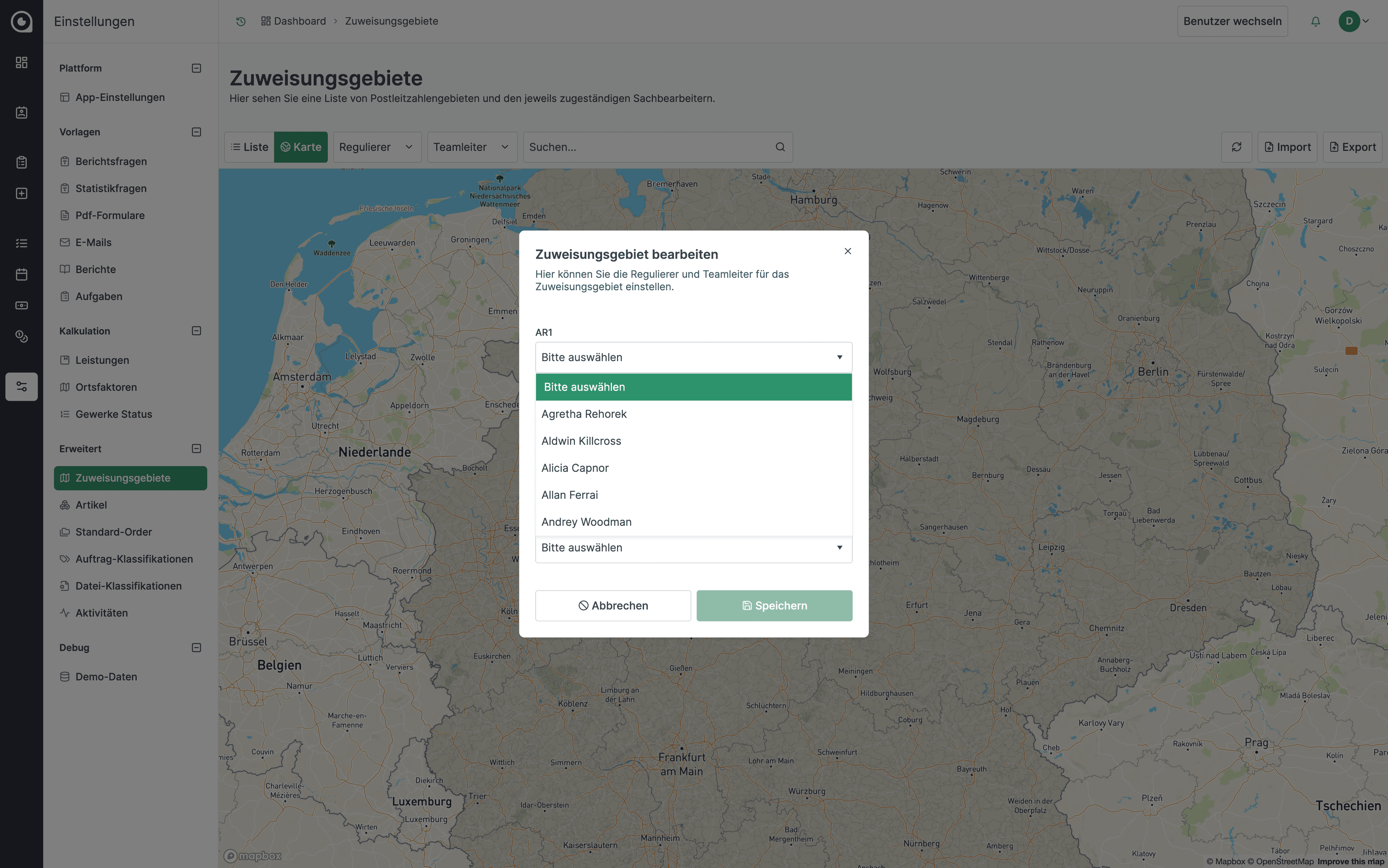Open Pdf-Formulare in sidebar

pyautogui.click(x=130, y=215)
